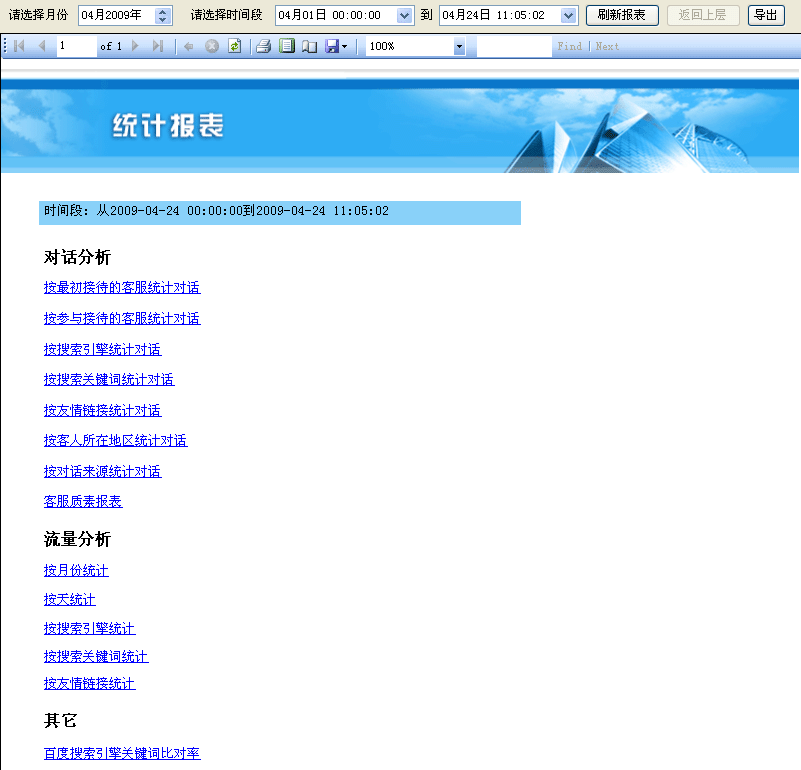Click the find text input field
This screenshot has width=801, height=770.
click(513, 47)
